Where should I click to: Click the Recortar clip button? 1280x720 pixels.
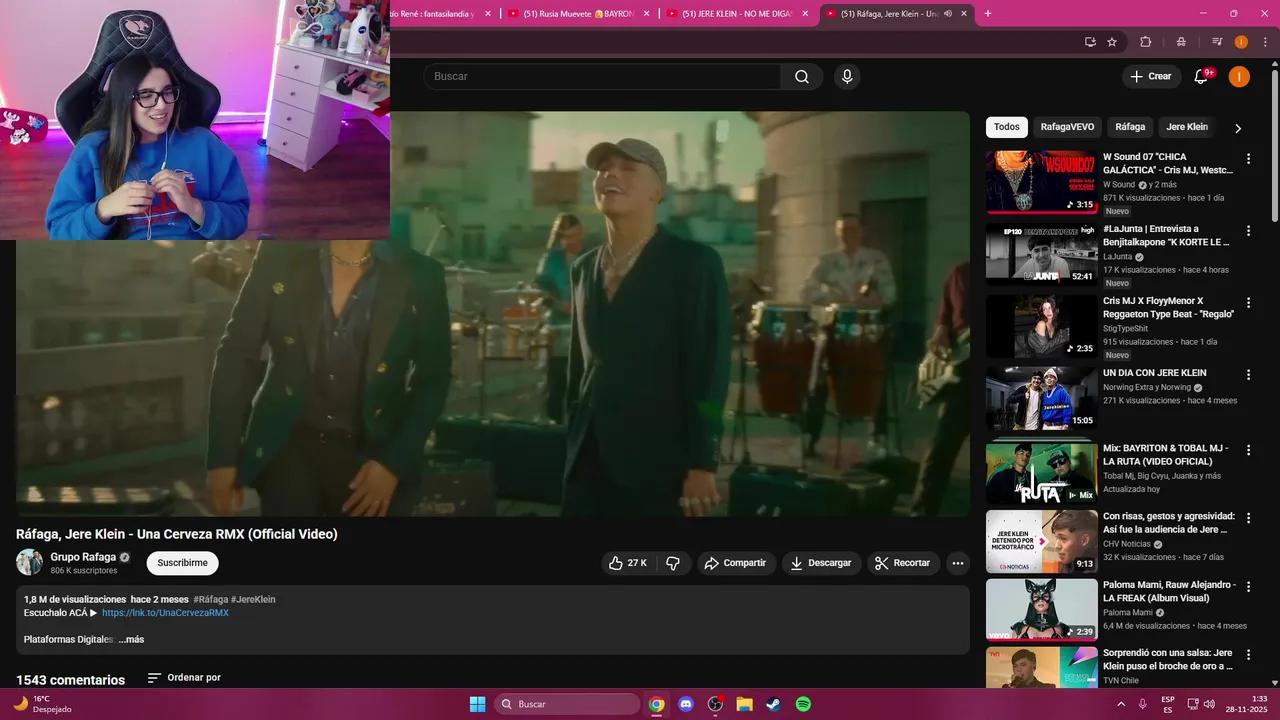[x=903, y=563]
